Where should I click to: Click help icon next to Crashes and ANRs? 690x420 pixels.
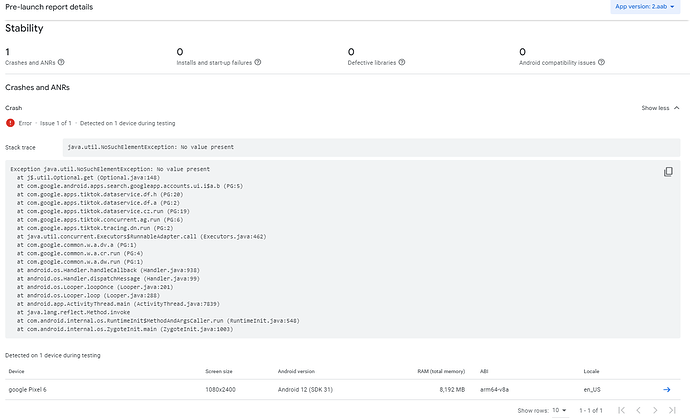tap(67, 62)
